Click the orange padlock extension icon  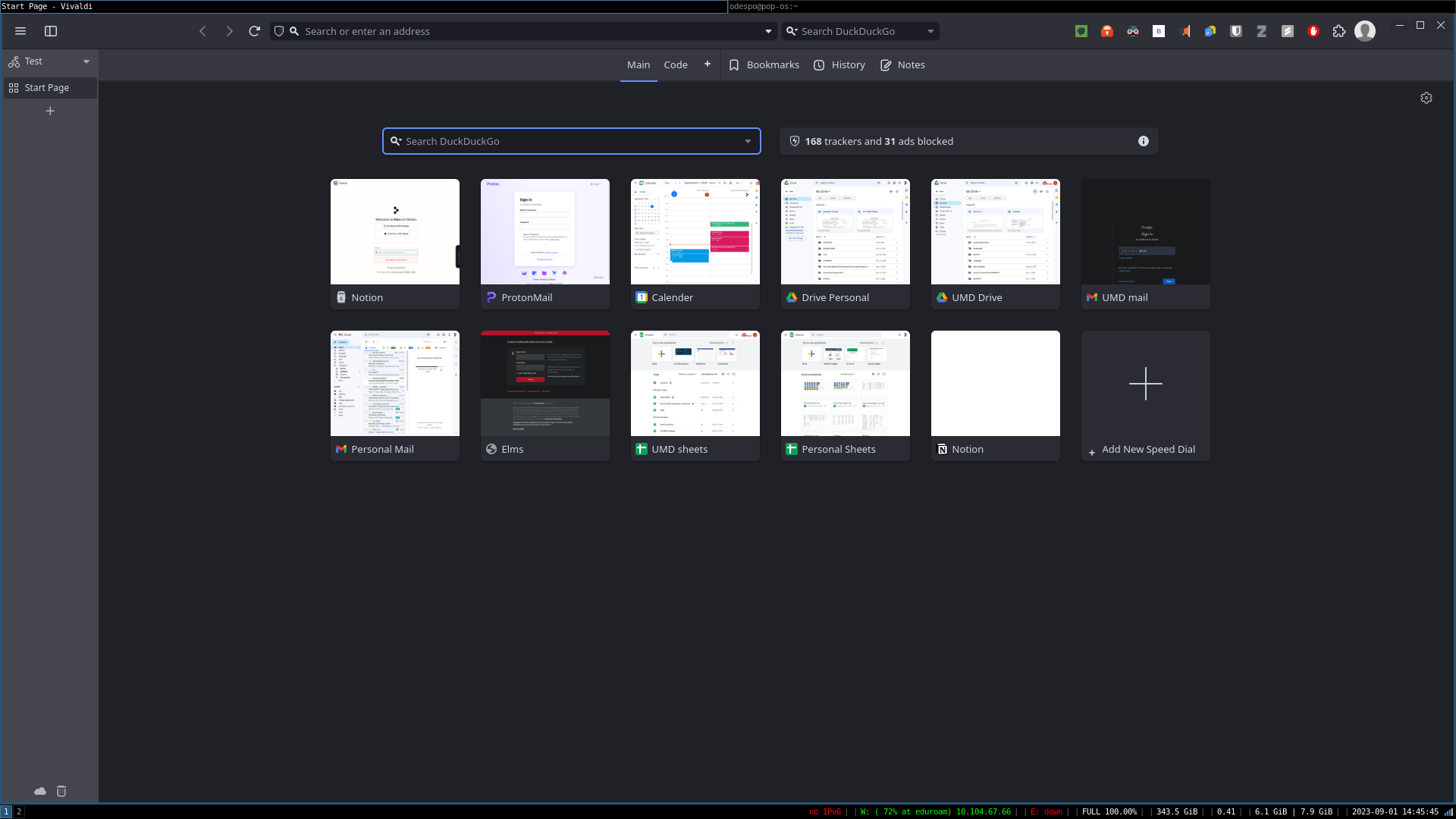coord(1107,31)
